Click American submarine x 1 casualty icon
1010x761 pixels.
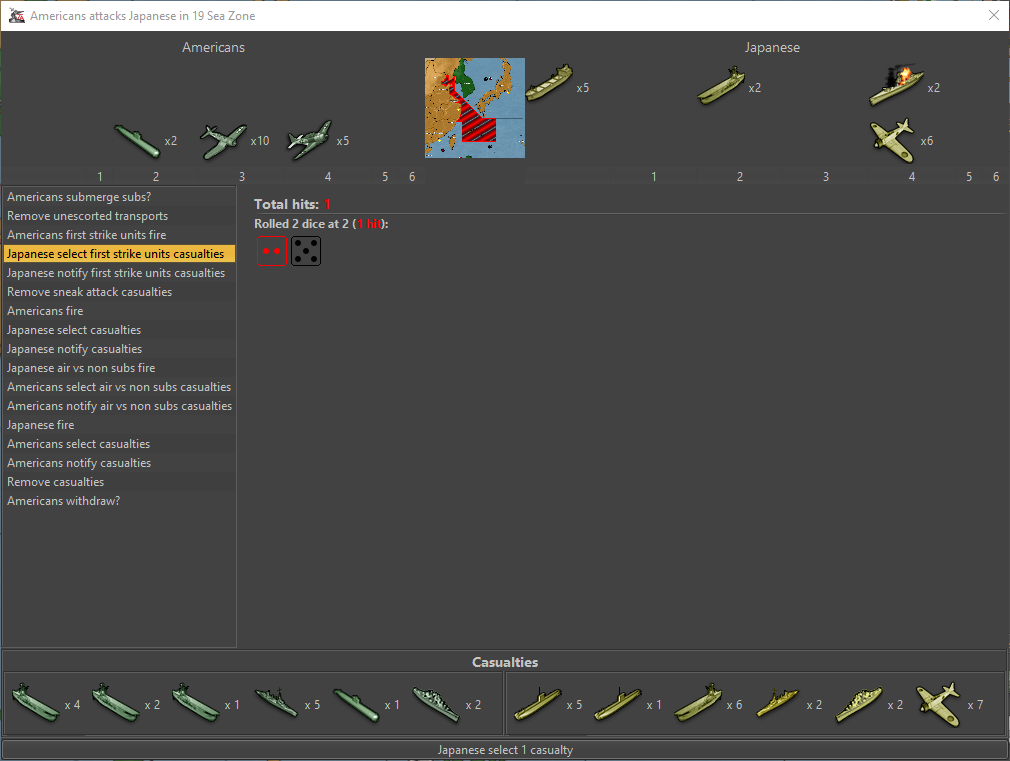[x=356, y=704]
